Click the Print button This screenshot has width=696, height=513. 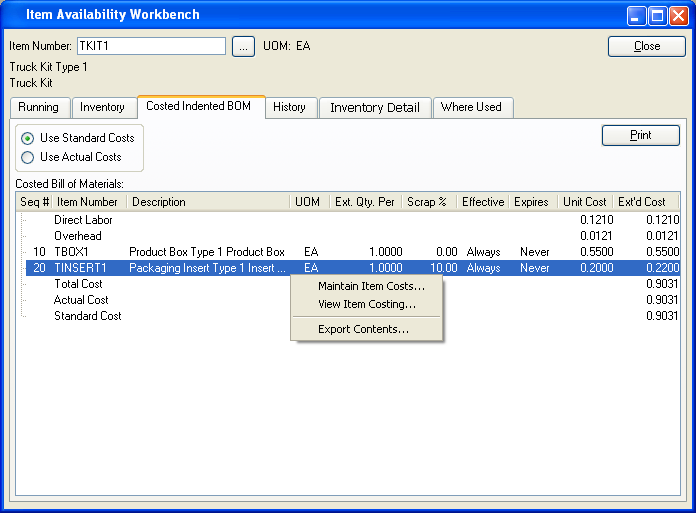point(641,135)
